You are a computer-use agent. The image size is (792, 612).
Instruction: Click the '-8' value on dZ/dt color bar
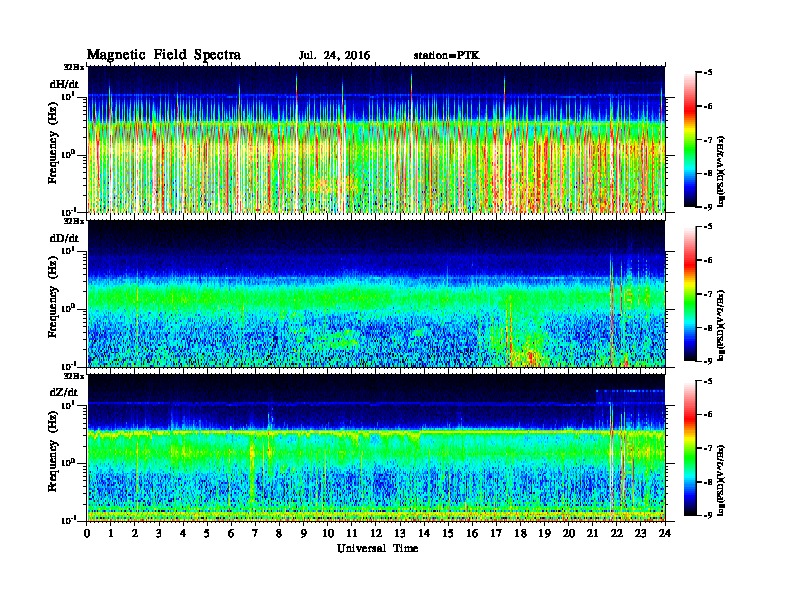pyautogui.click(x=706, y=482)
